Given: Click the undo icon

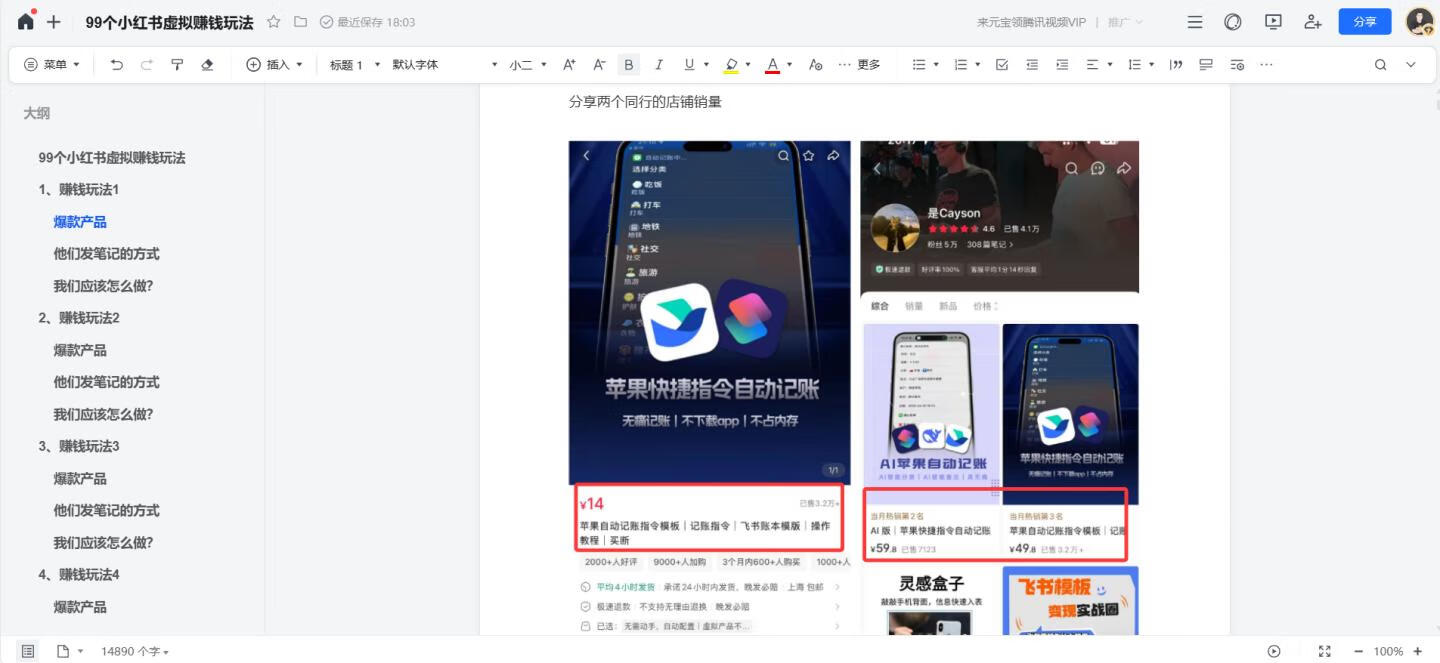Looking at the screenshot, I should click(x=116, y=64).
